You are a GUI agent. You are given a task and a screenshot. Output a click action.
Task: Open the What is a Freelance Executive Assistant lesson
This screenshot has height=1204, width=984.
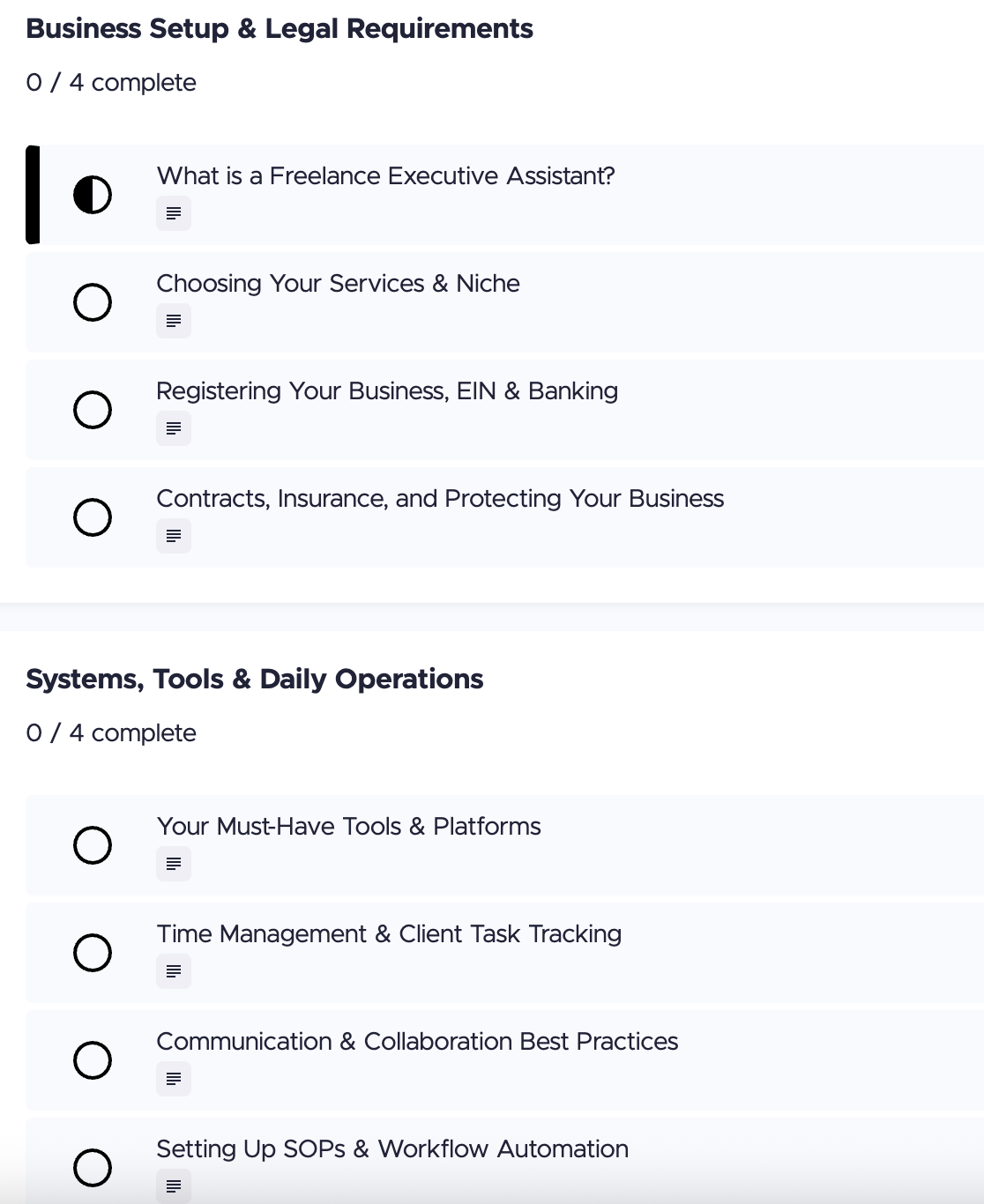387,176
